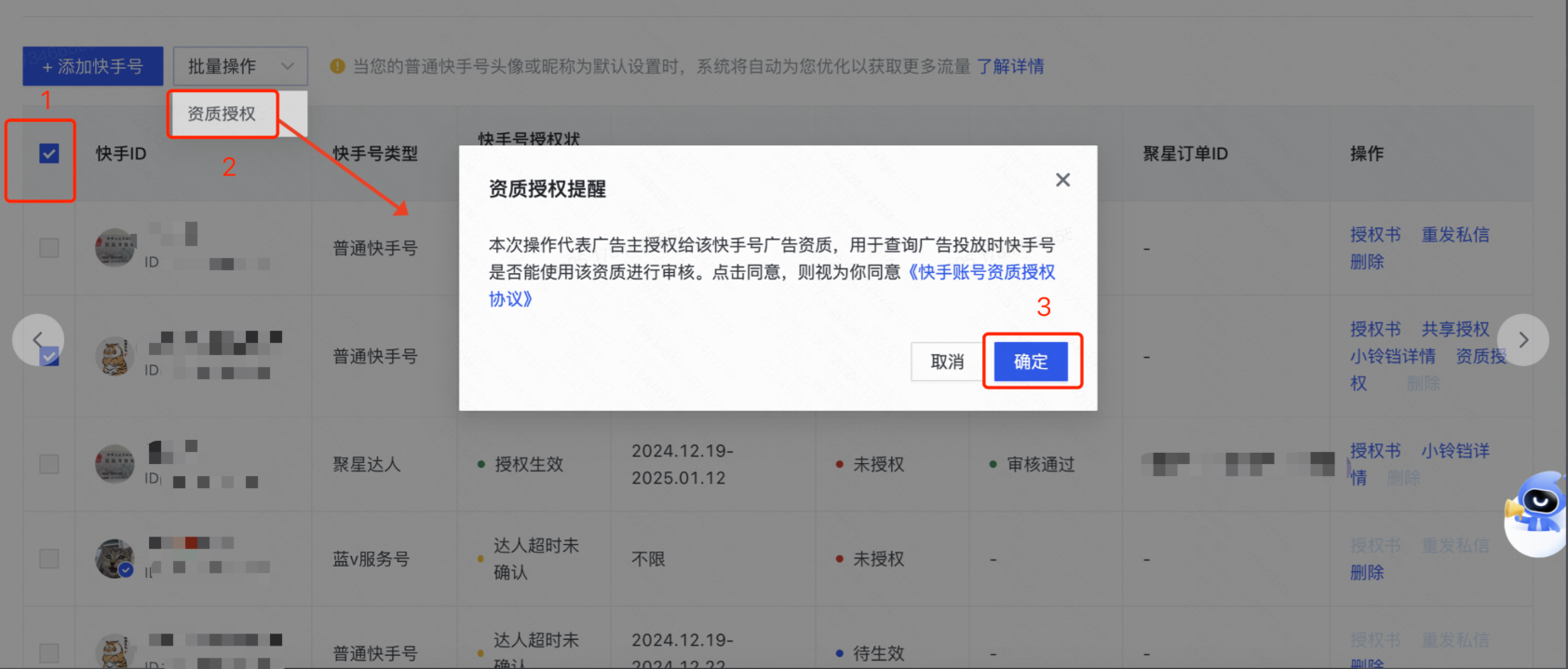Click the 操作 column header
Screen dimensions: 1568x669
[1367, 154]
